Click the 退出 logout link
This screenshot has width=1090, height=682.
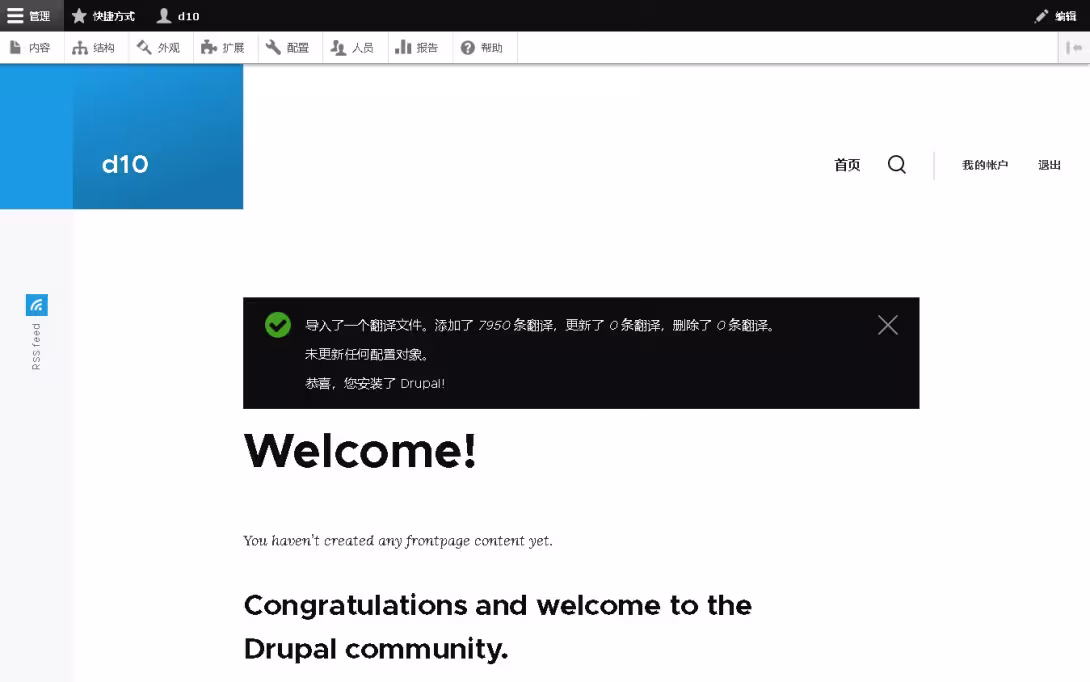tap(1048, 164)
